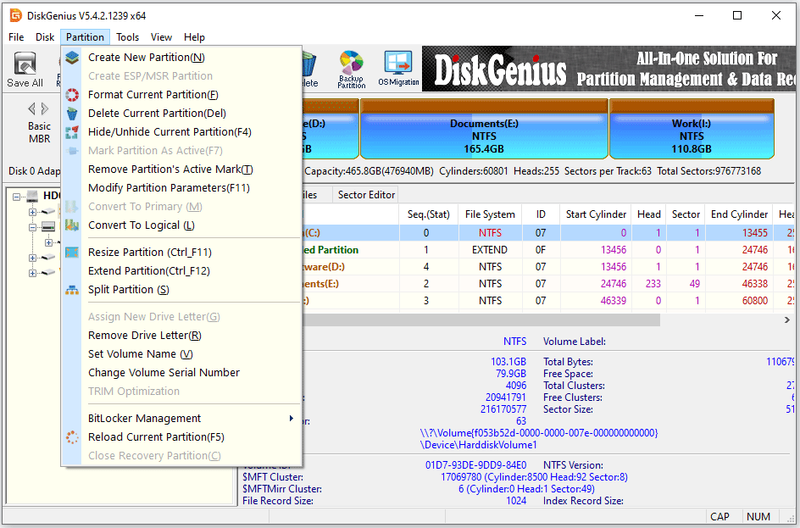Click the Split Partition icon
Viewport: 800px width, 528px height.
(72, 290)
